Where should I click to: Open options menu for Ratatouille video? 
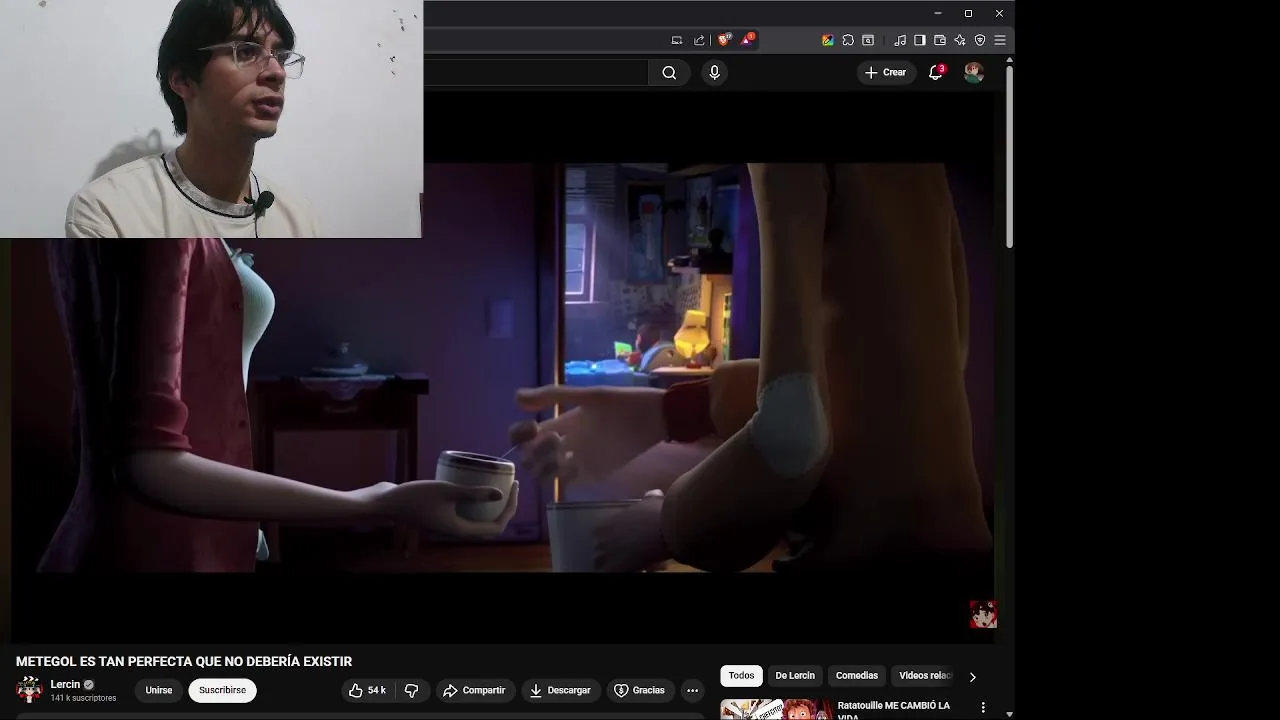pyautogui.click(x=983, y=707)
